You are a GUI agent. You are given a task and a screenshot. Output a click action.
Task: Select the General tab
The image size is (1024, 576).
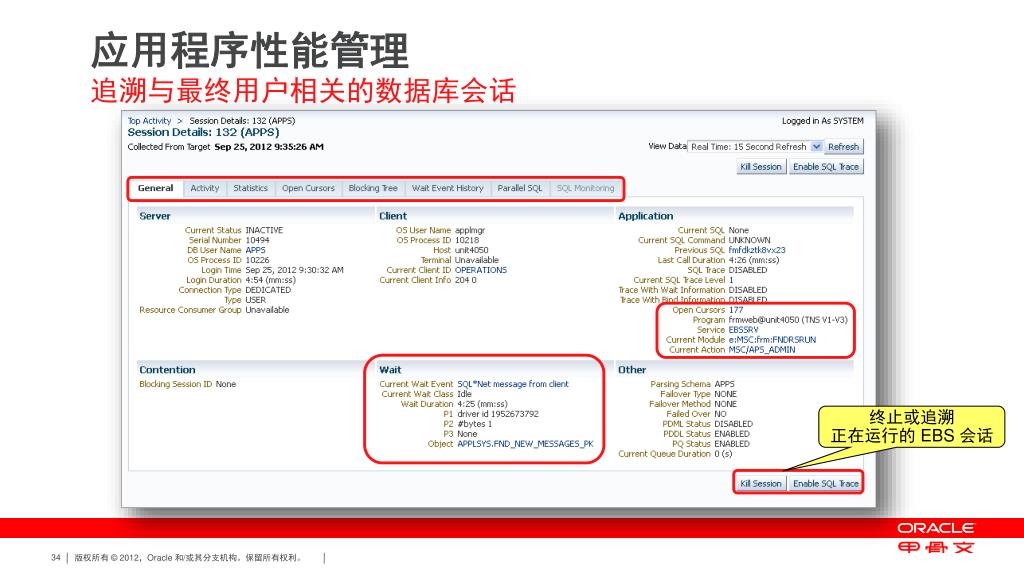click(x=155, y=188)
